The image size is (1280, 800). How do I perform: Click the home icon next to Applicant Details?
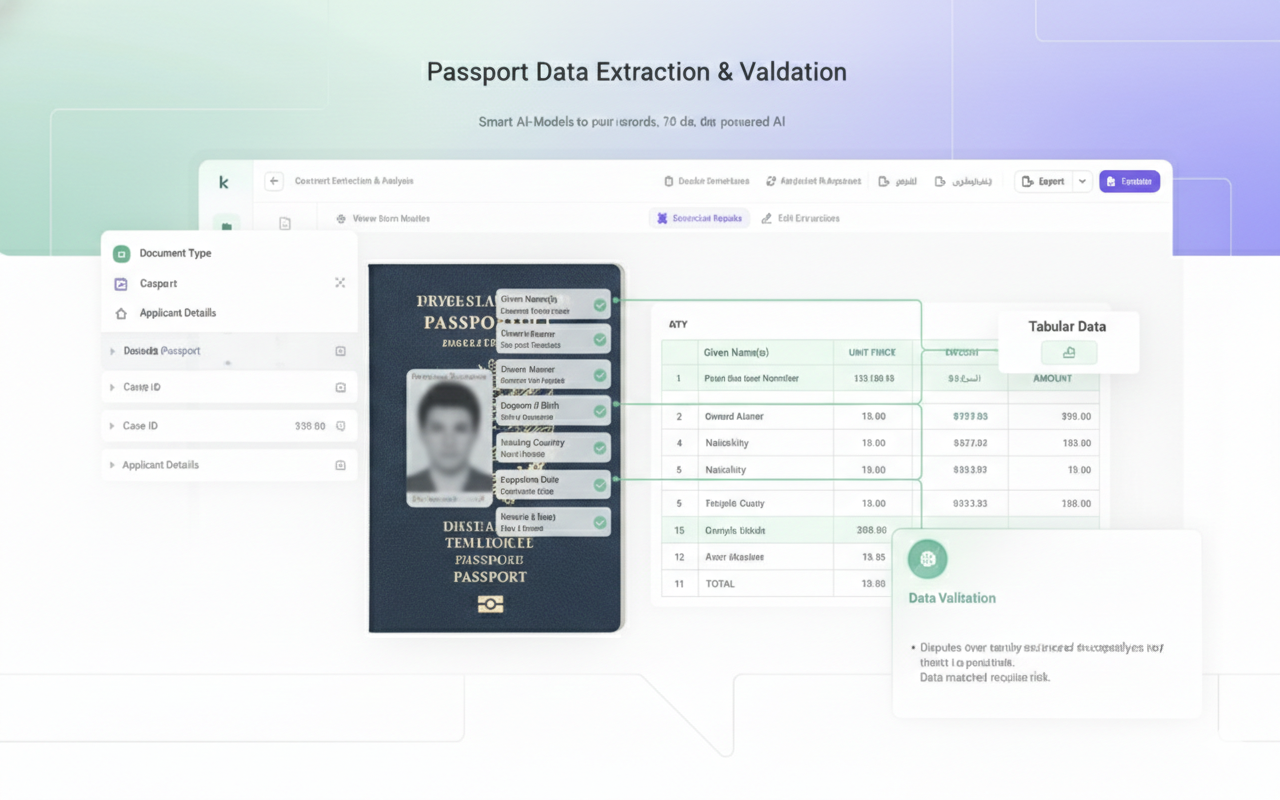122,313
